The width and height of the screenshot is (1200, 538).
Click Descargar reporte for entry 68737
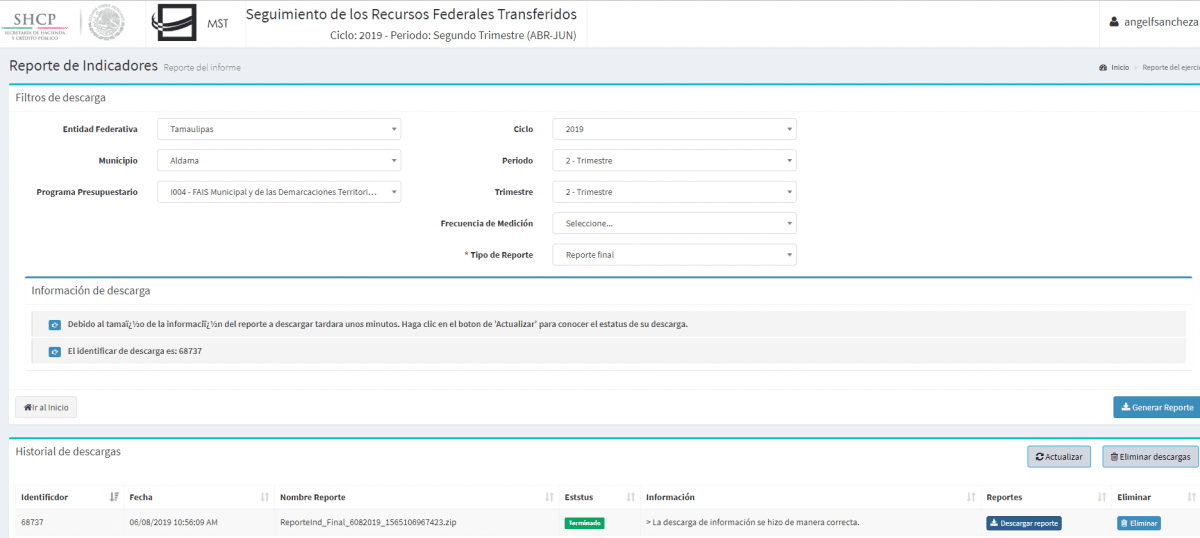(1023, 523)
